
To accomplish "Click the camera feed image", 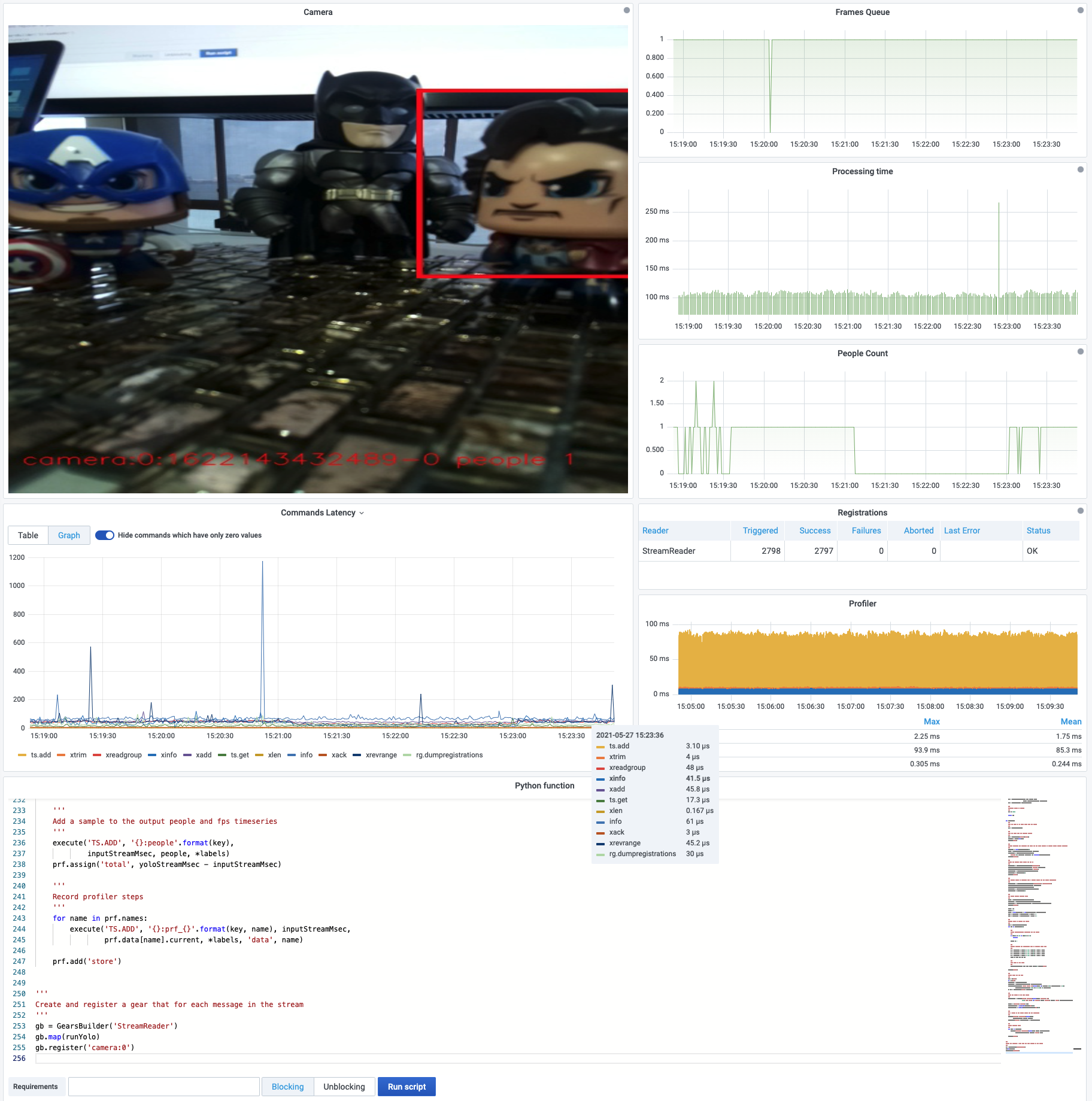I will coord(318,259).
